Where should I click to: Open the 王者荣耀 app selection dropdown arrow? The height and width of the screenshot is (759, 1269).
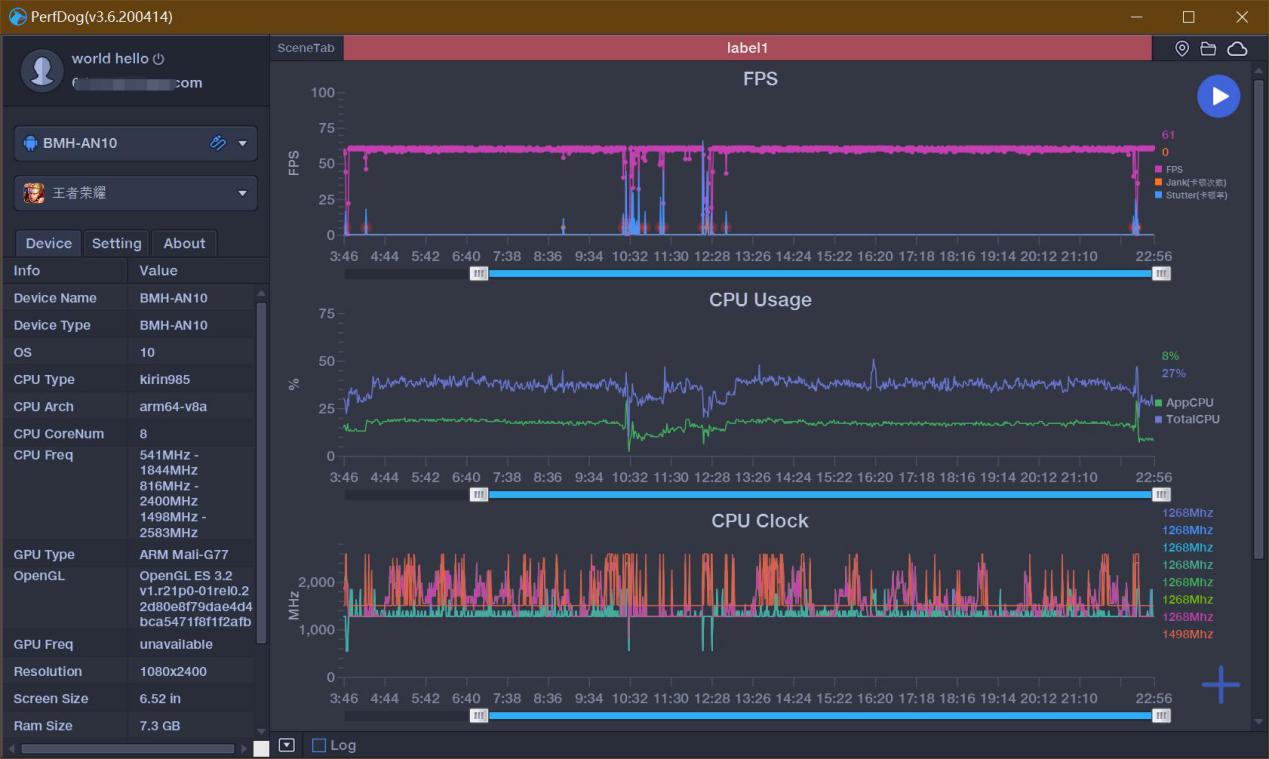pos(242,193)
